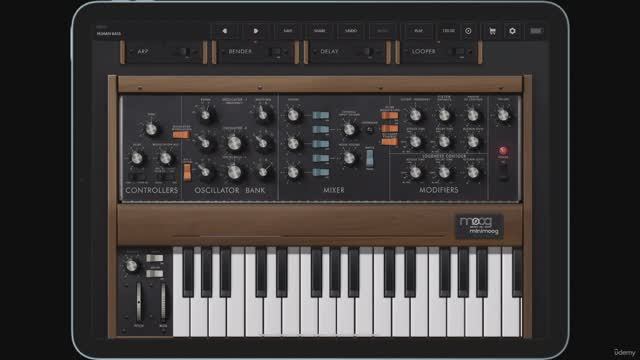640x360 pixels.
Task: Click the red Power indicator light
Action: click(x=503, y=151)
